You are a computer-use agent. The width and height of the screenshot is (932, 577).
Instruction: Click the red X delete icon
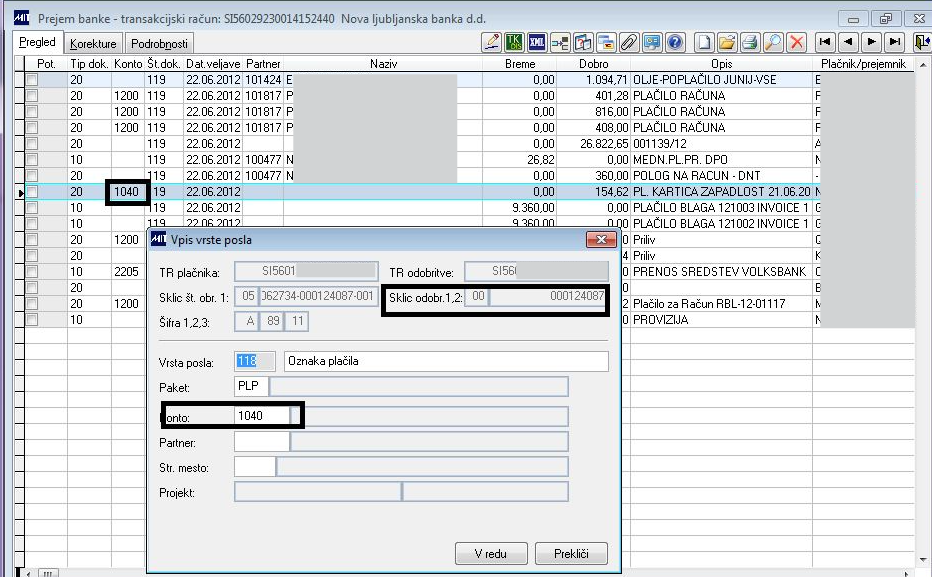click(x=796, y=42)
